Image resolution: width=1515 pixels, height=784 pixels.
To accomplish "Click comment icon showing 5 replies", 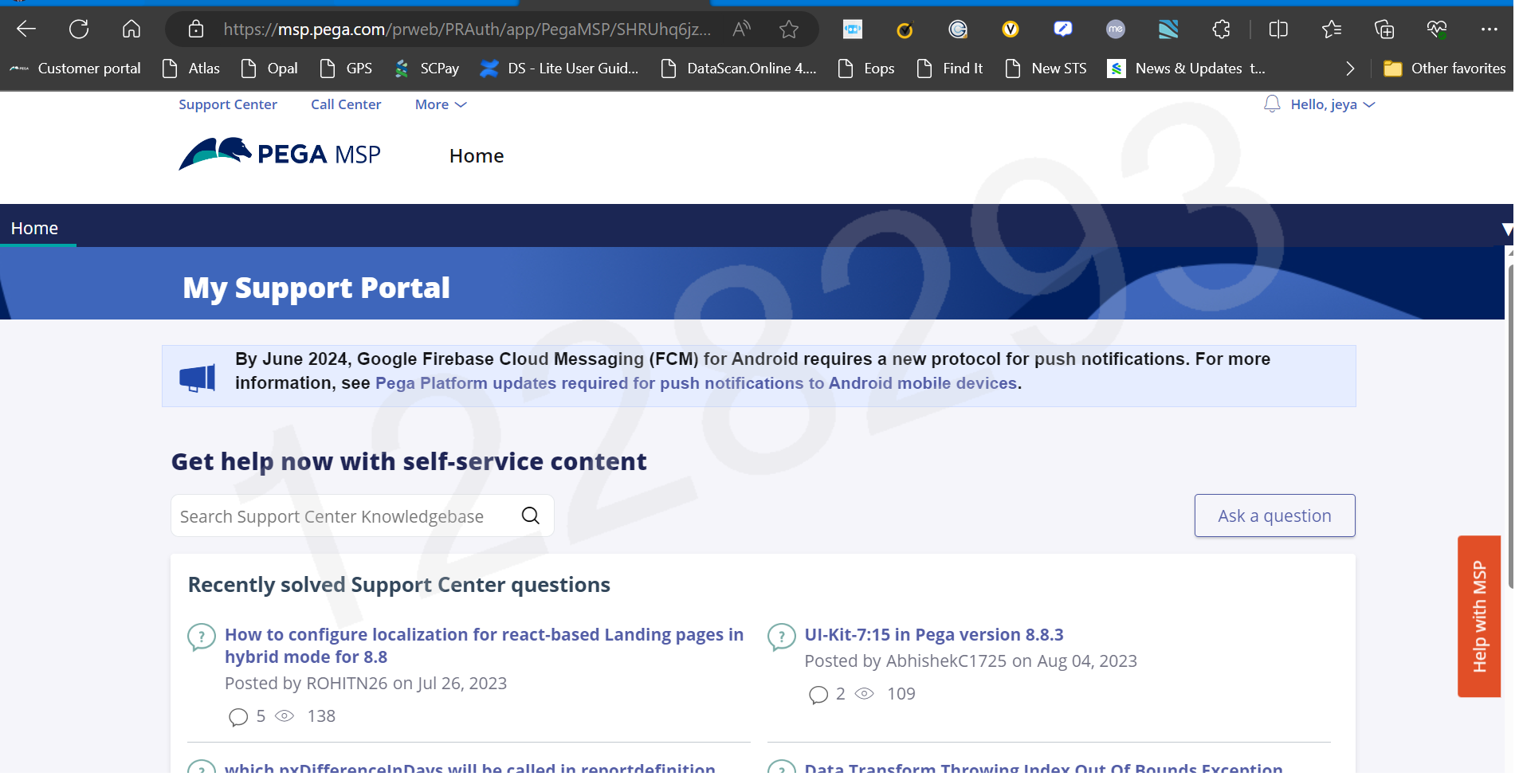I will click(238, 717).
